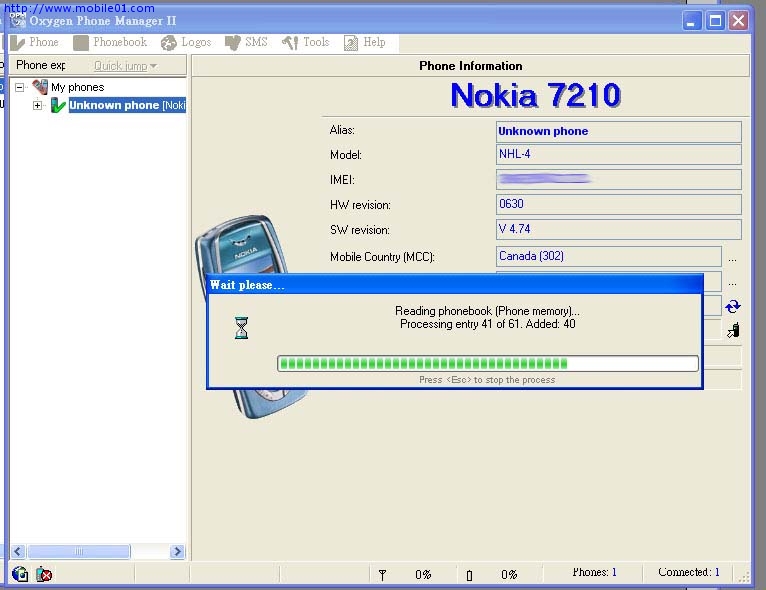
Task: Select Unknown phone tree item
Action: (x=127, y=105)
